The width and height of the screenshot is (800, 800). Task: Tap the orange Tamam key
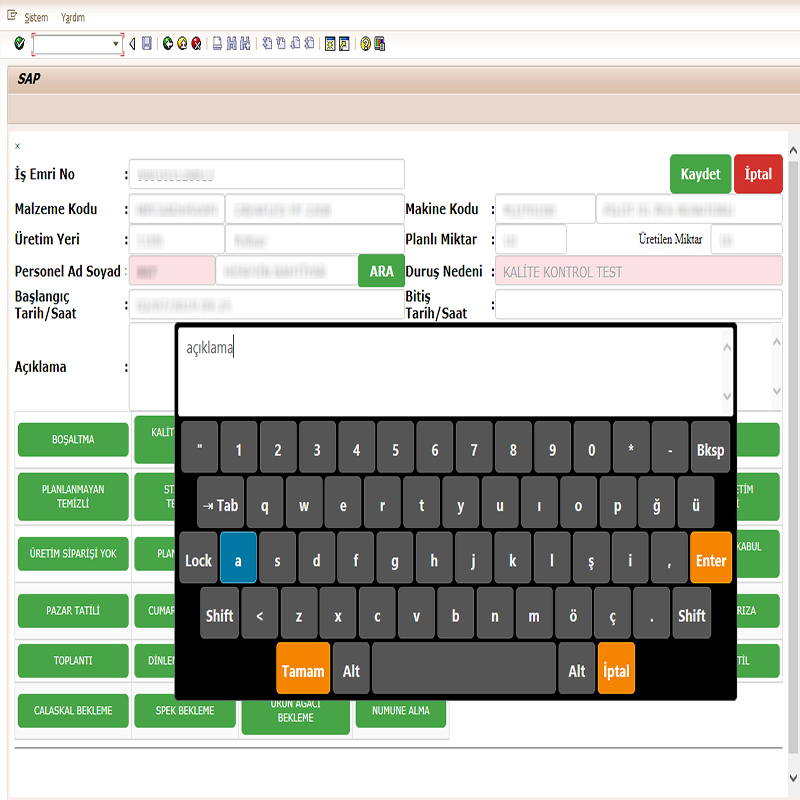[x=303, y=668]
